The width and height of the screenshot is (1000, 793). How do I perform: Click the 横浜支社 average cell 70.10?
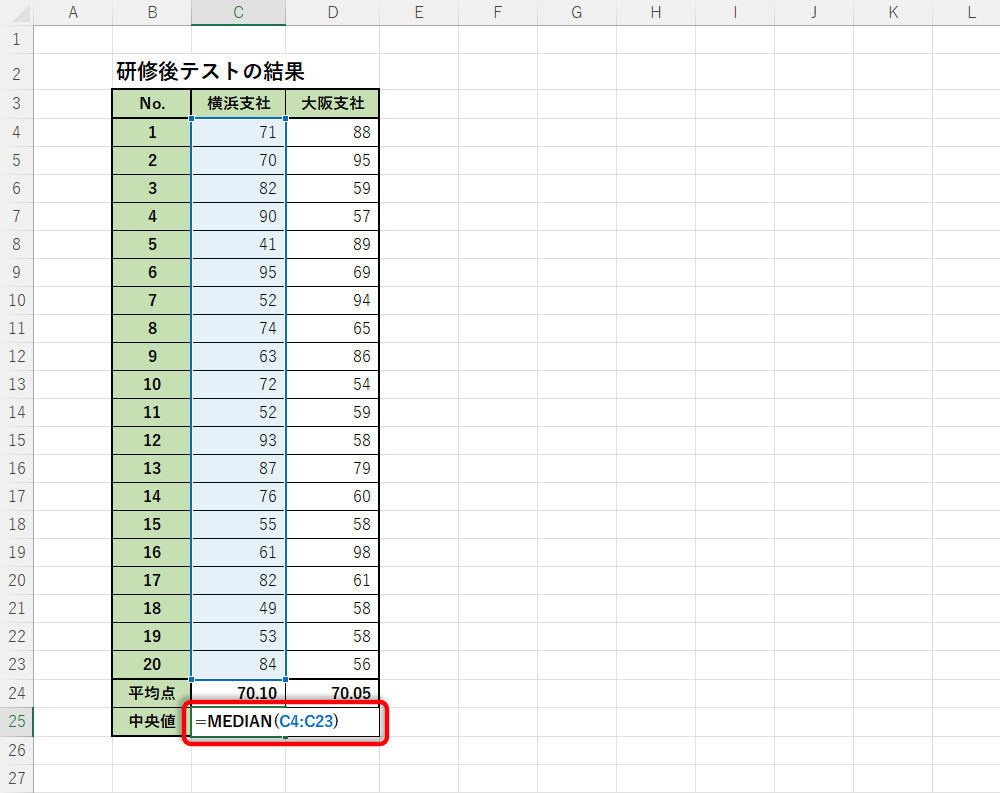click(238, 693)
